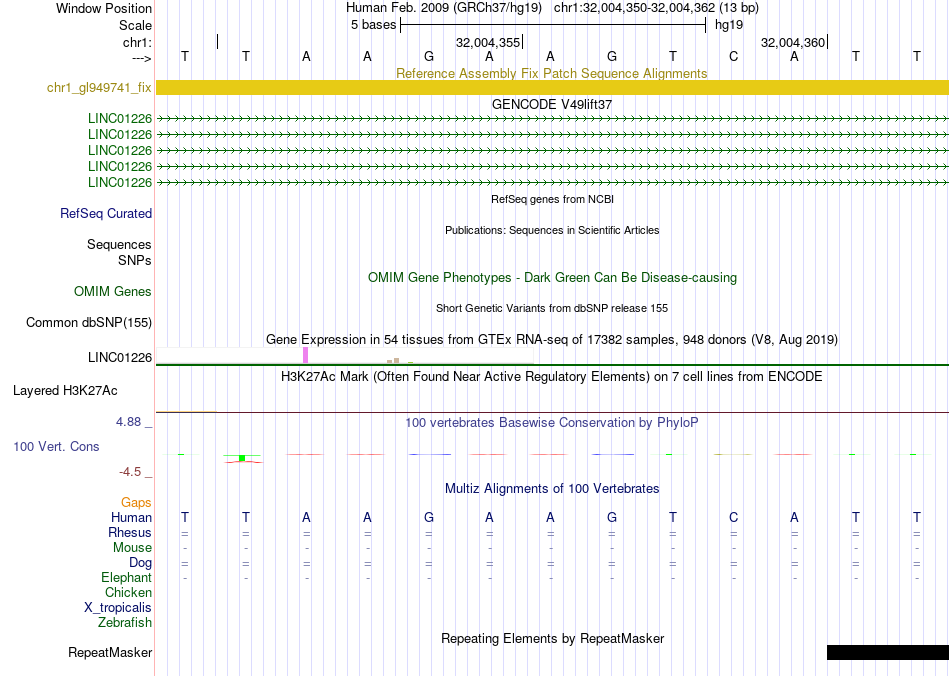
Task: Click the magenta bar in the GTEx expression chart
Action: pos(305,355)
